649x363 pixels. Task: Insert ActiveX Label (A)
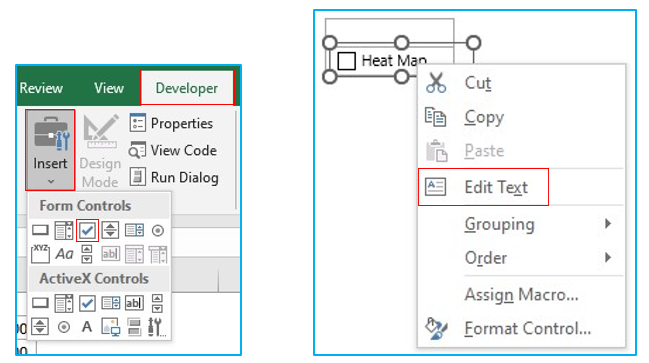(x=87, y=327)
